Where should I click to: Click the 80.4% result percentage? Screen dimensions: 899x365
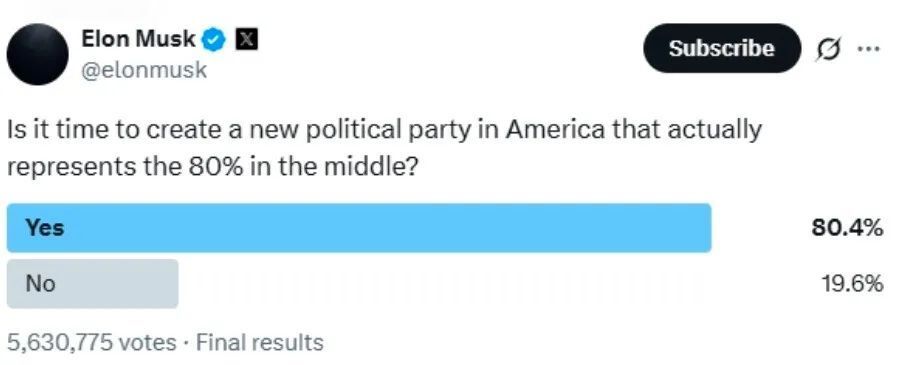[847, 228]
